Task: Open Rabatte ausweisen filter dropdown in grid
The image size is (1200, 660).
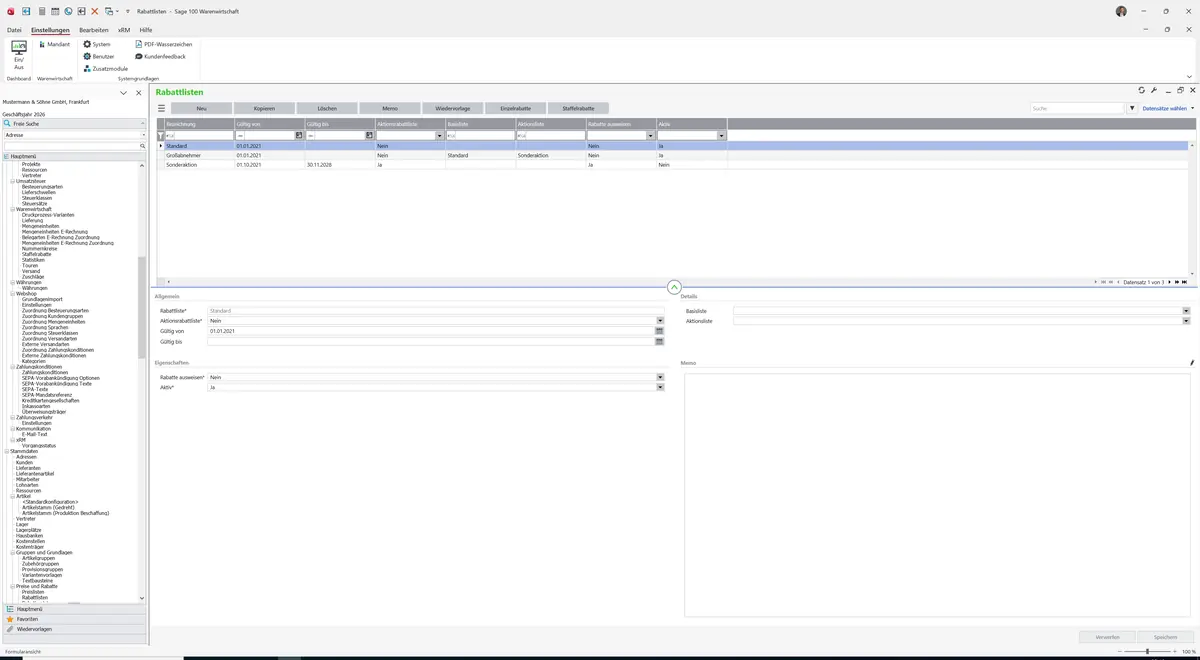Action: [652, 135]
